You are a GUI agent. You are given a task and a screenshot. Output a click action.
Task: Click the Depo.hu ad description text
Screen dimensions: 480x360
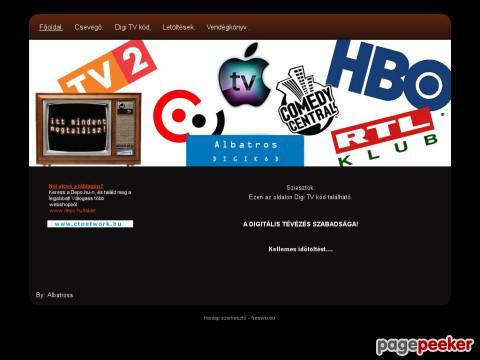pos(90,198)
